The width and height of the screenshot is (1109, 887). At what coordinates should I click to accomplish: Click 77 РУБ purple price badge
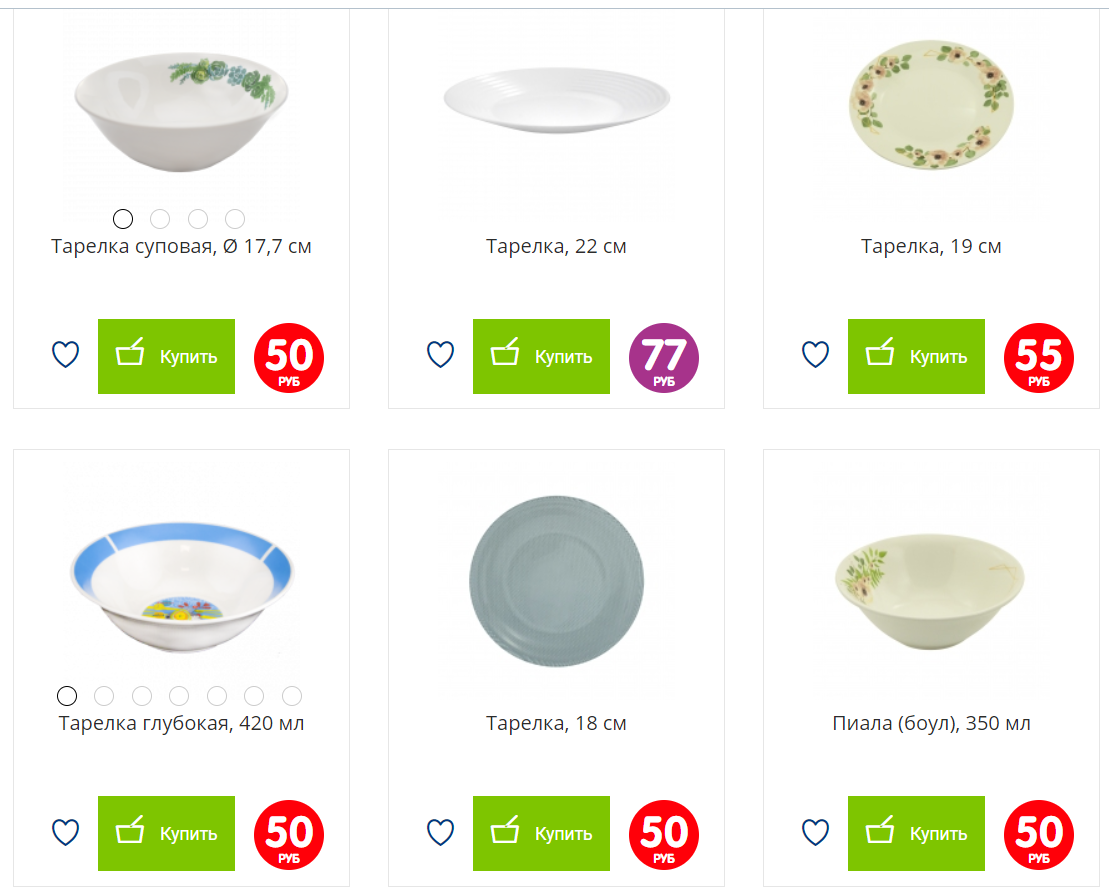663,358
